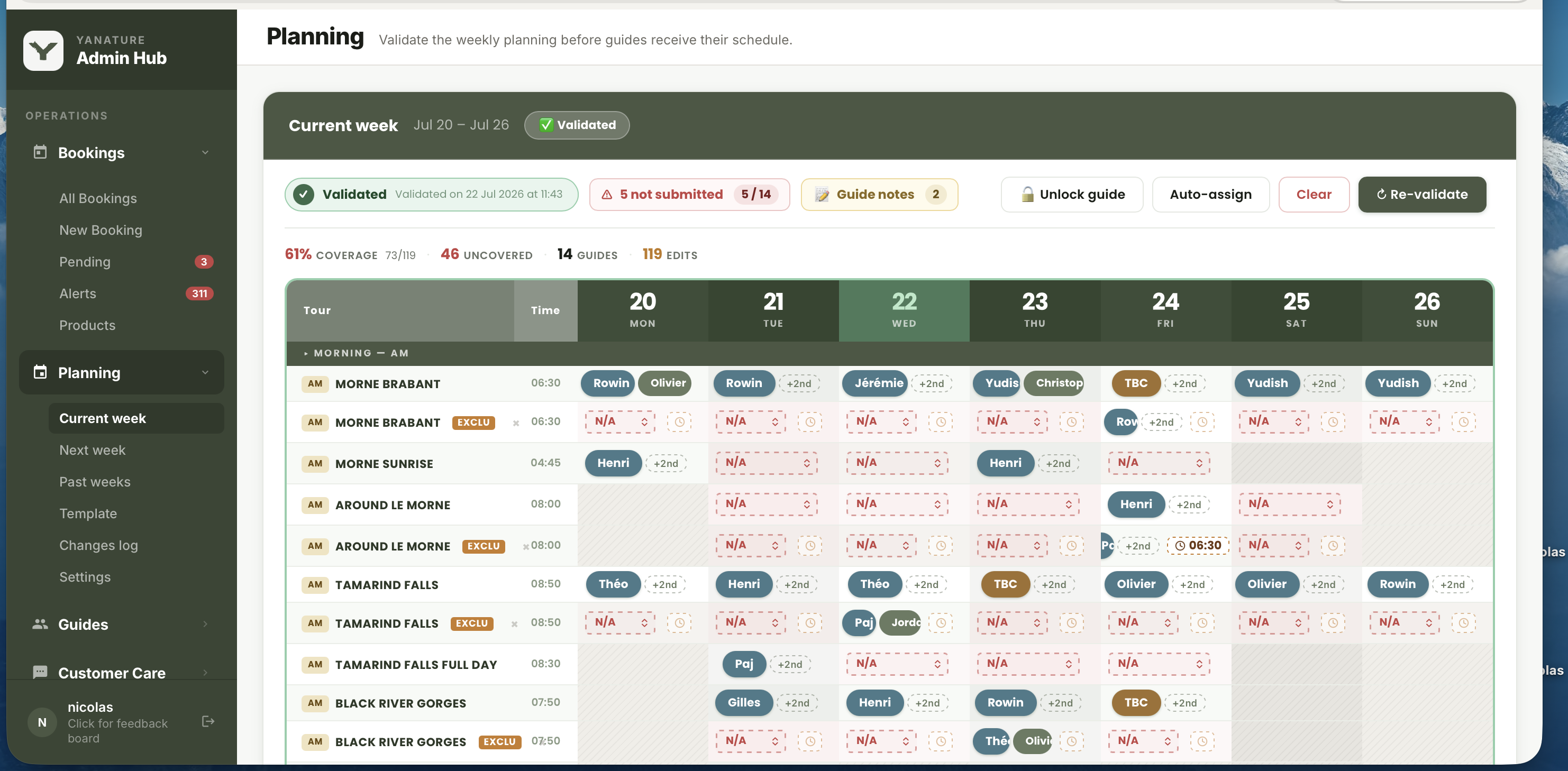1568x771 pixels.
Task: Click the Re-validate button
Action: (x=1421, y=195)
